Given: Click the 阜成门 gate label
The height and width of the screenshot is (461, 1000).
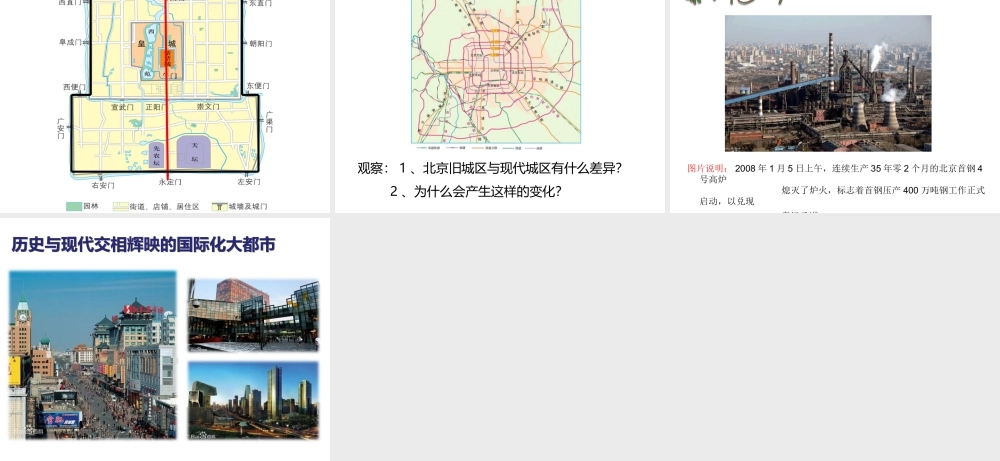Looking at the screenshot, I should coord(70,43).
